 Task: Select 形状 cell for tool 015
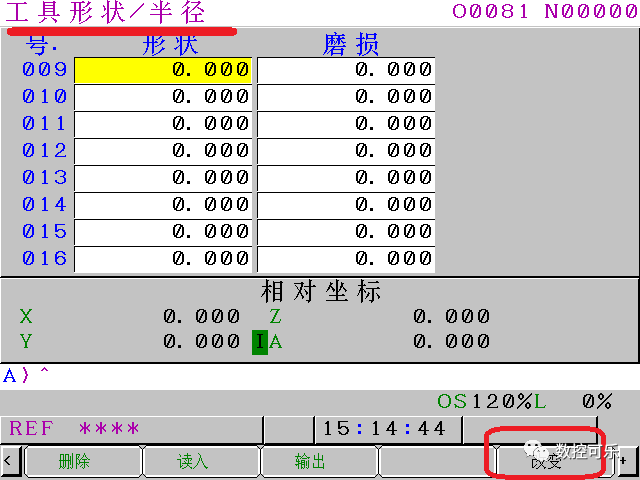(x=163, y=232)
